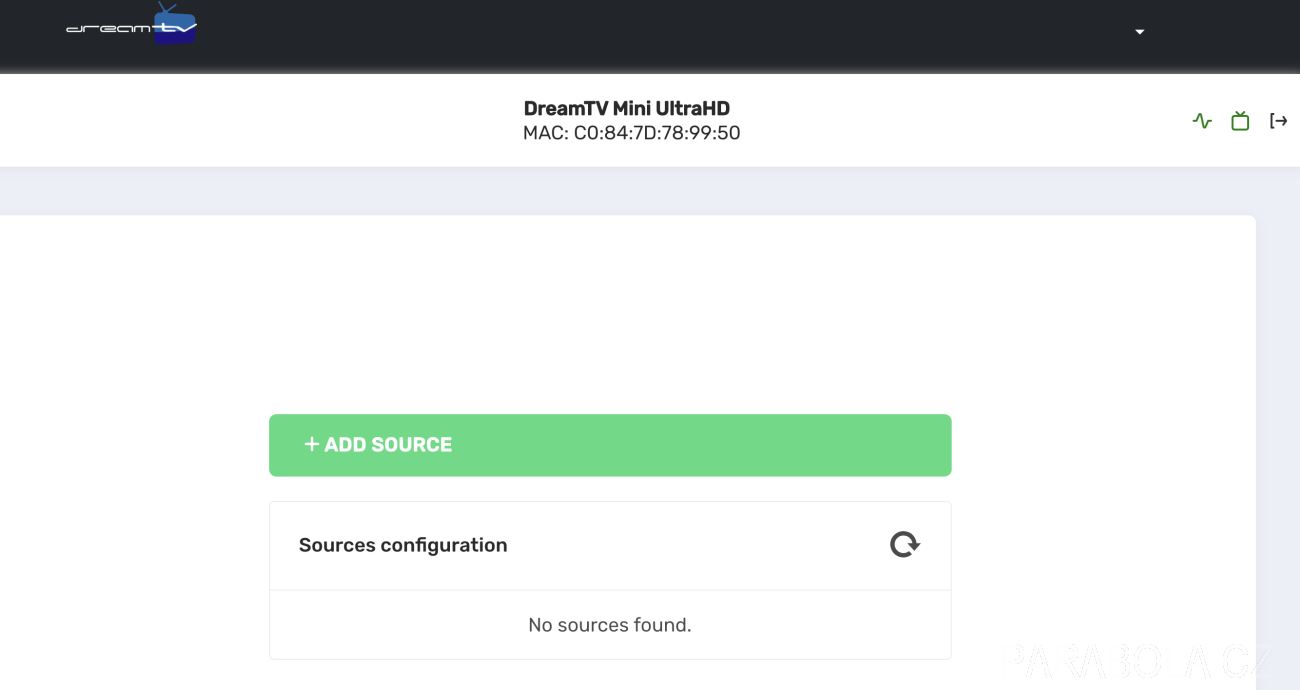The height and width of the screenshot is (690, 1300).
Task: Expand the dropdown caret in the top bar
Action: pos(1139,32)
